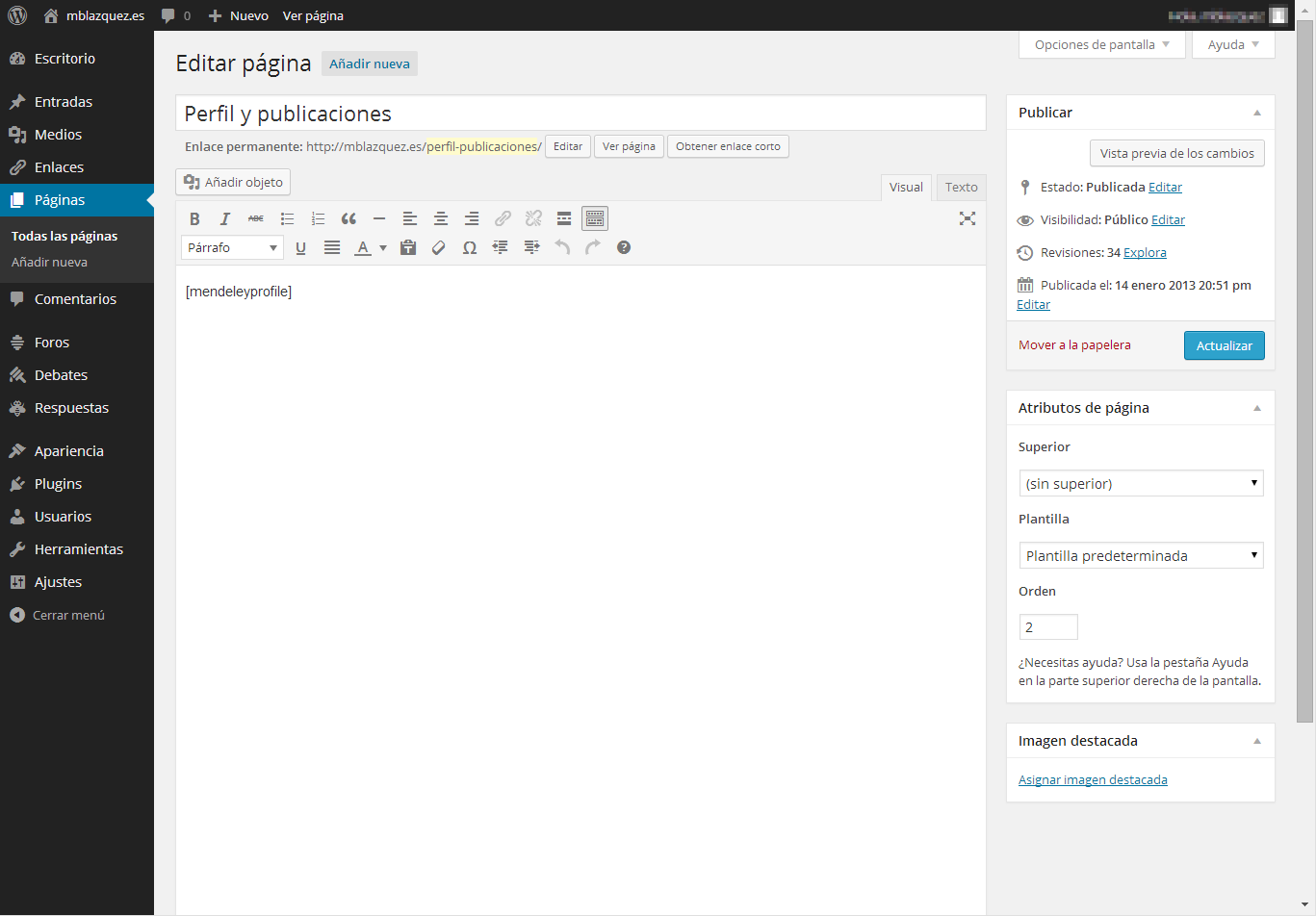This screenshot has width=1316, height=916.
Task: Open the Párrafo format dropdown
Action: (232, 247)
